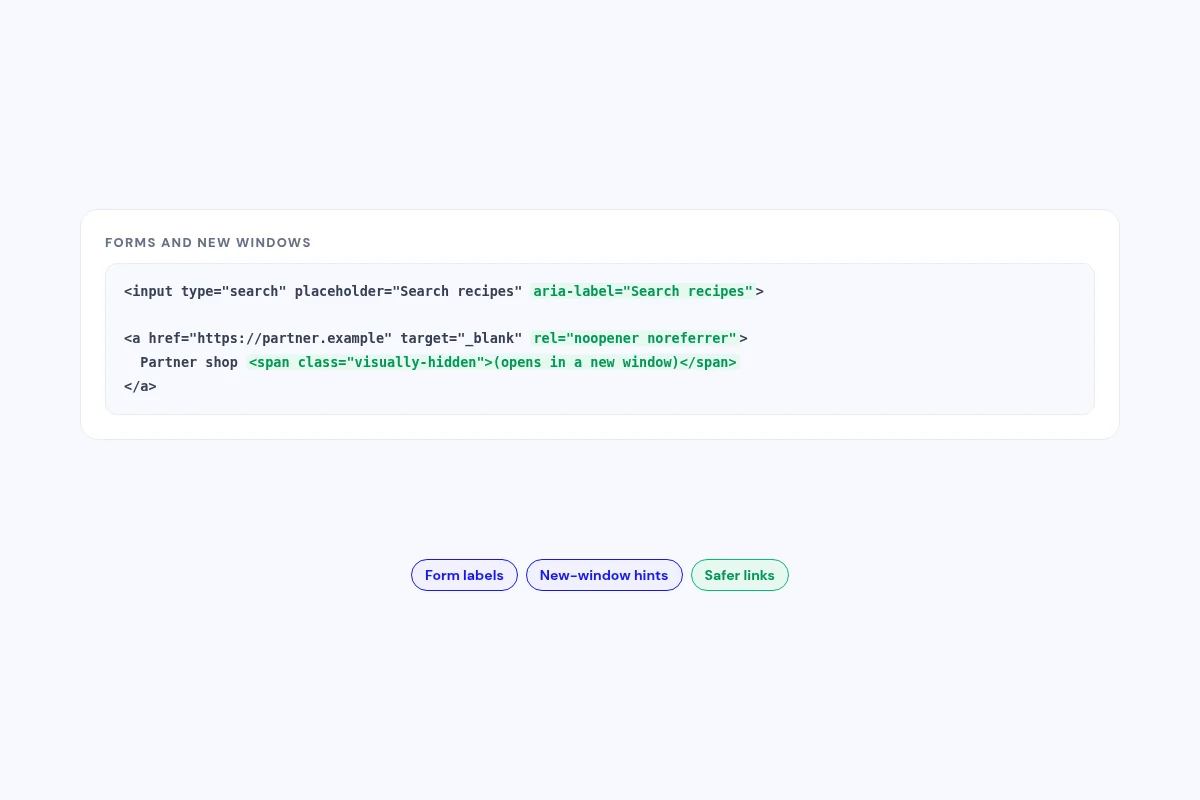Click the (opens in a new window) text
The height and width of the screenshot is (800, 1200).
tap(587, 362)
